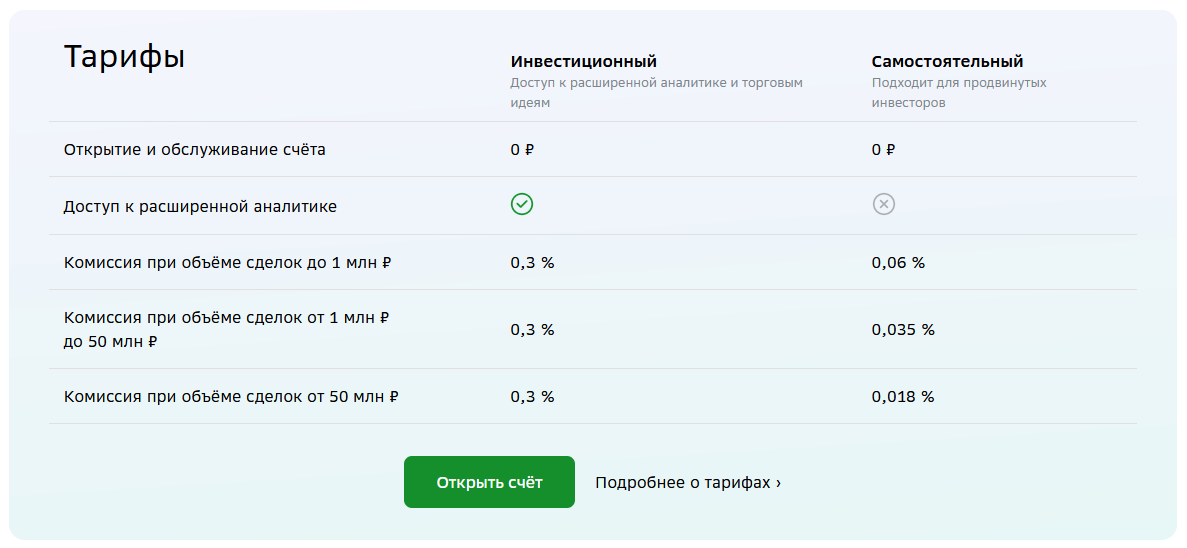Click the 0,06 % commission value
1187x548 pixels.
pyautogui.click(x=898, y=263)
